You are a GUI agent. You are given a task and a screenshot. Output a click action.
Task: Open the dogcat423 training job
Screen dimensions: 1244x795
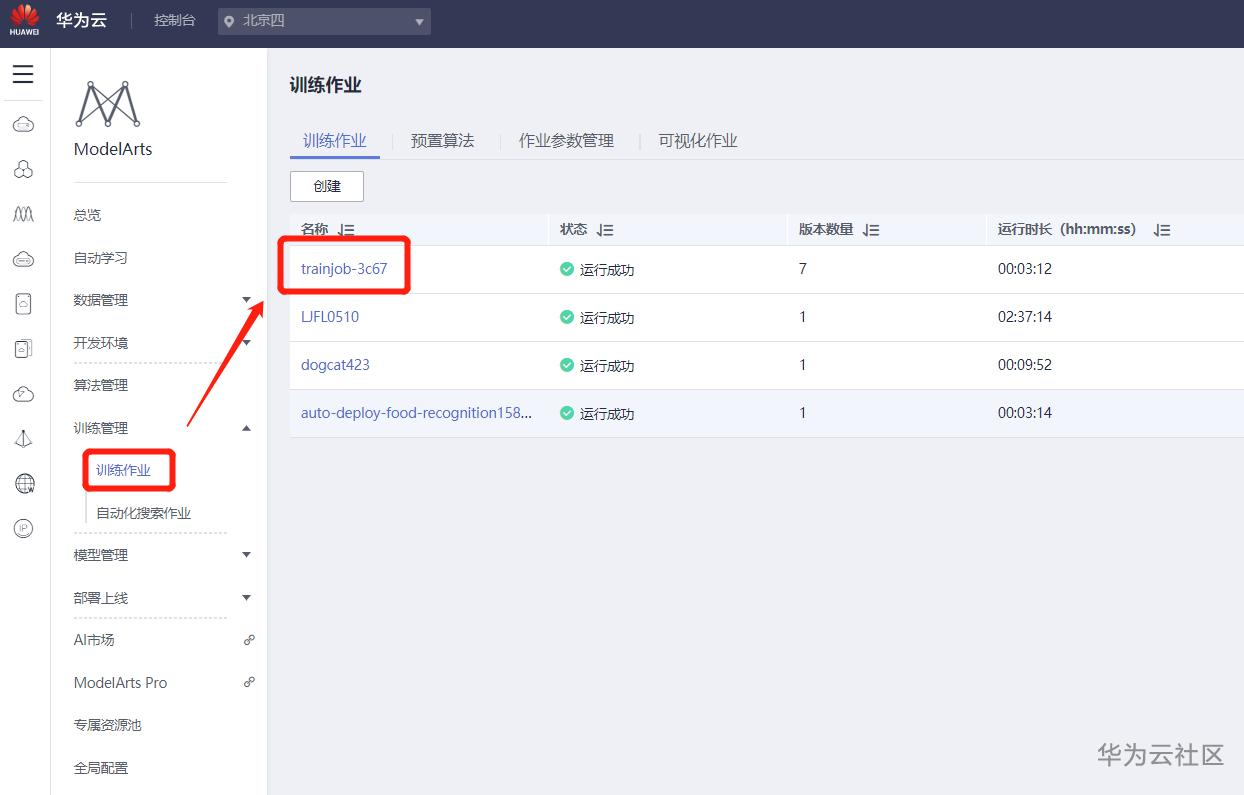pyautogui.click(x=335, y=365)
